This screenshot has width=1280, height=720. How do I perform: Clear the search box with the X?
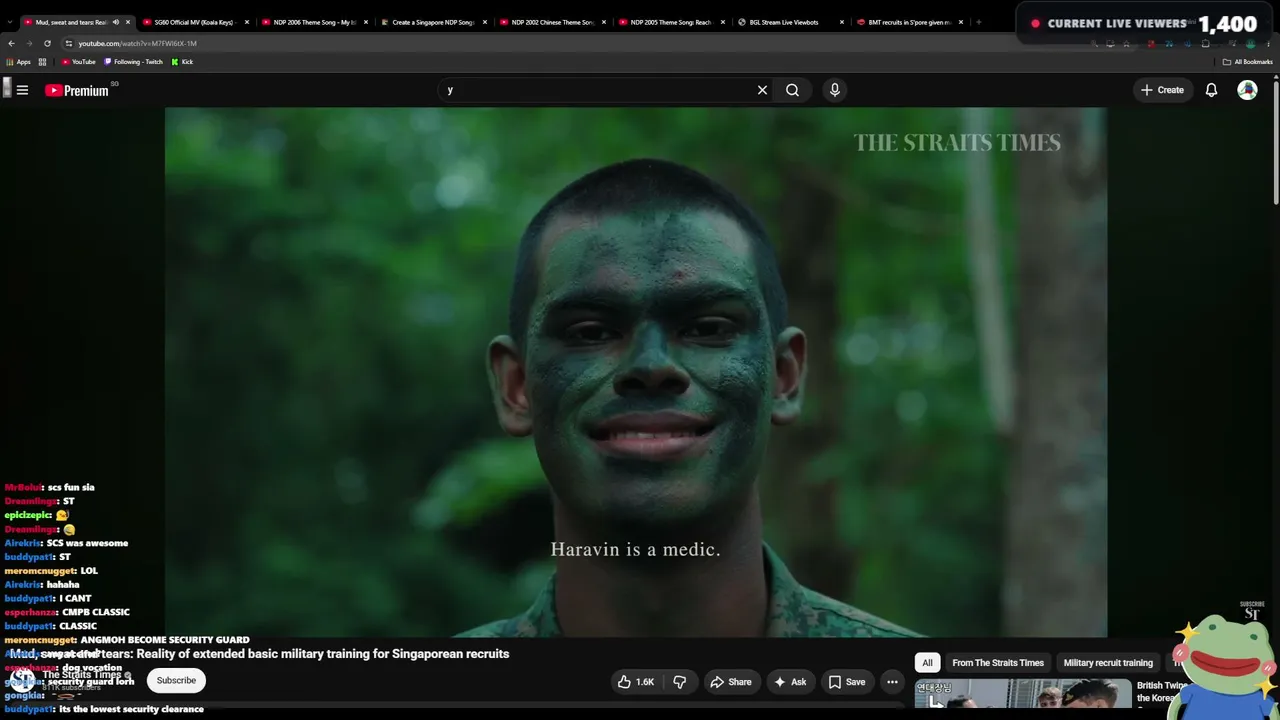(762, 90)
